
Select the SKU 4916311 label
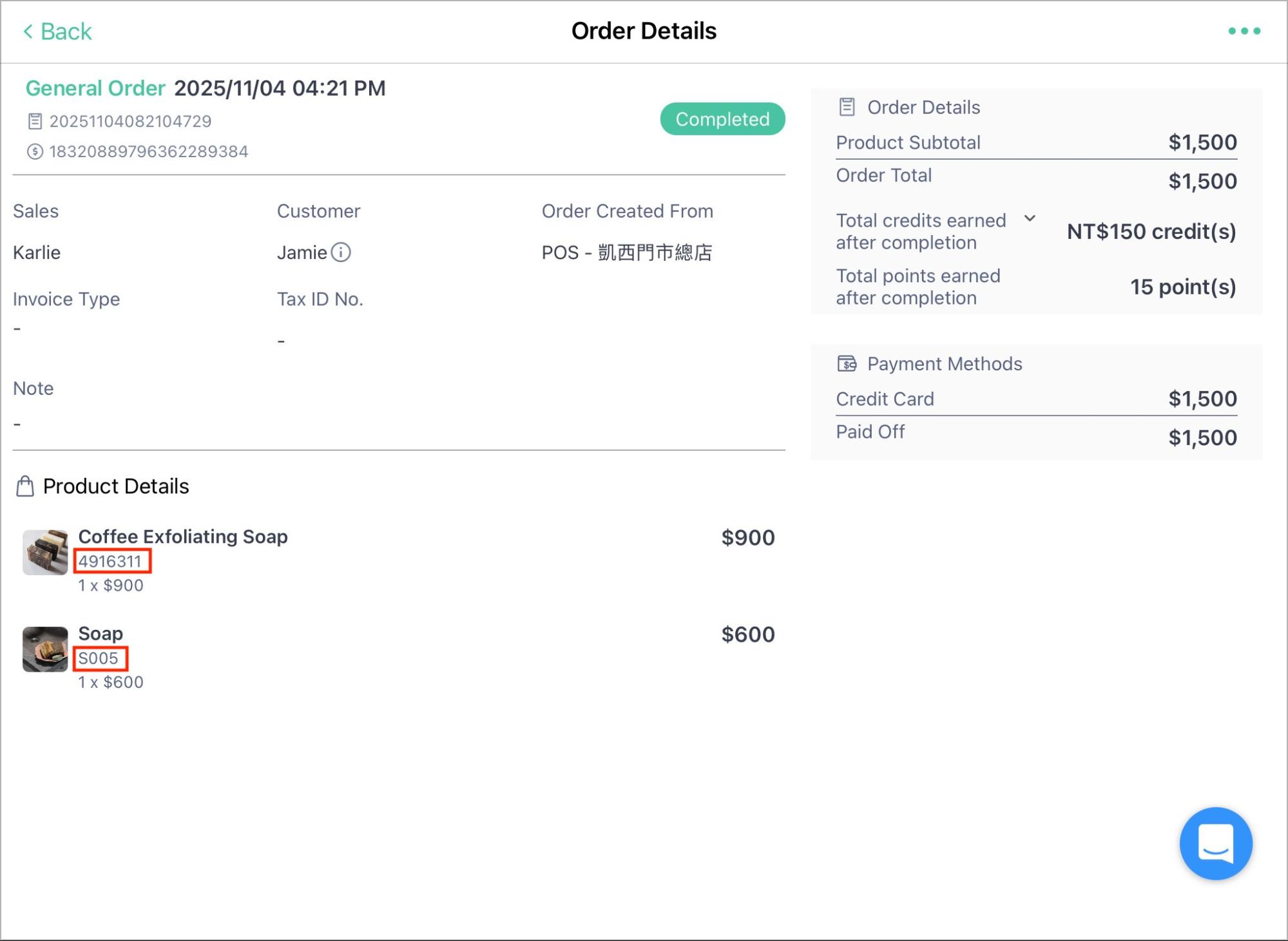tap(110, 562)
